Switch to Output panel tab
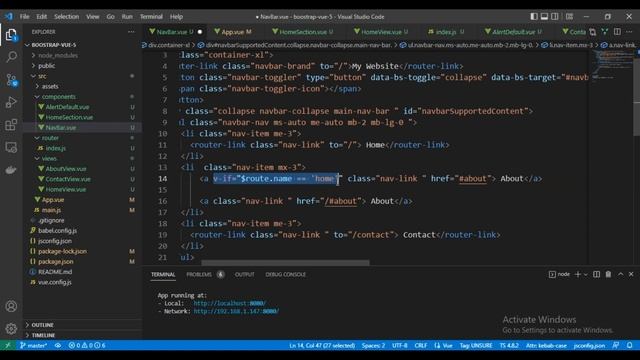This screenshot has width=640, height=360. (244, 274)
